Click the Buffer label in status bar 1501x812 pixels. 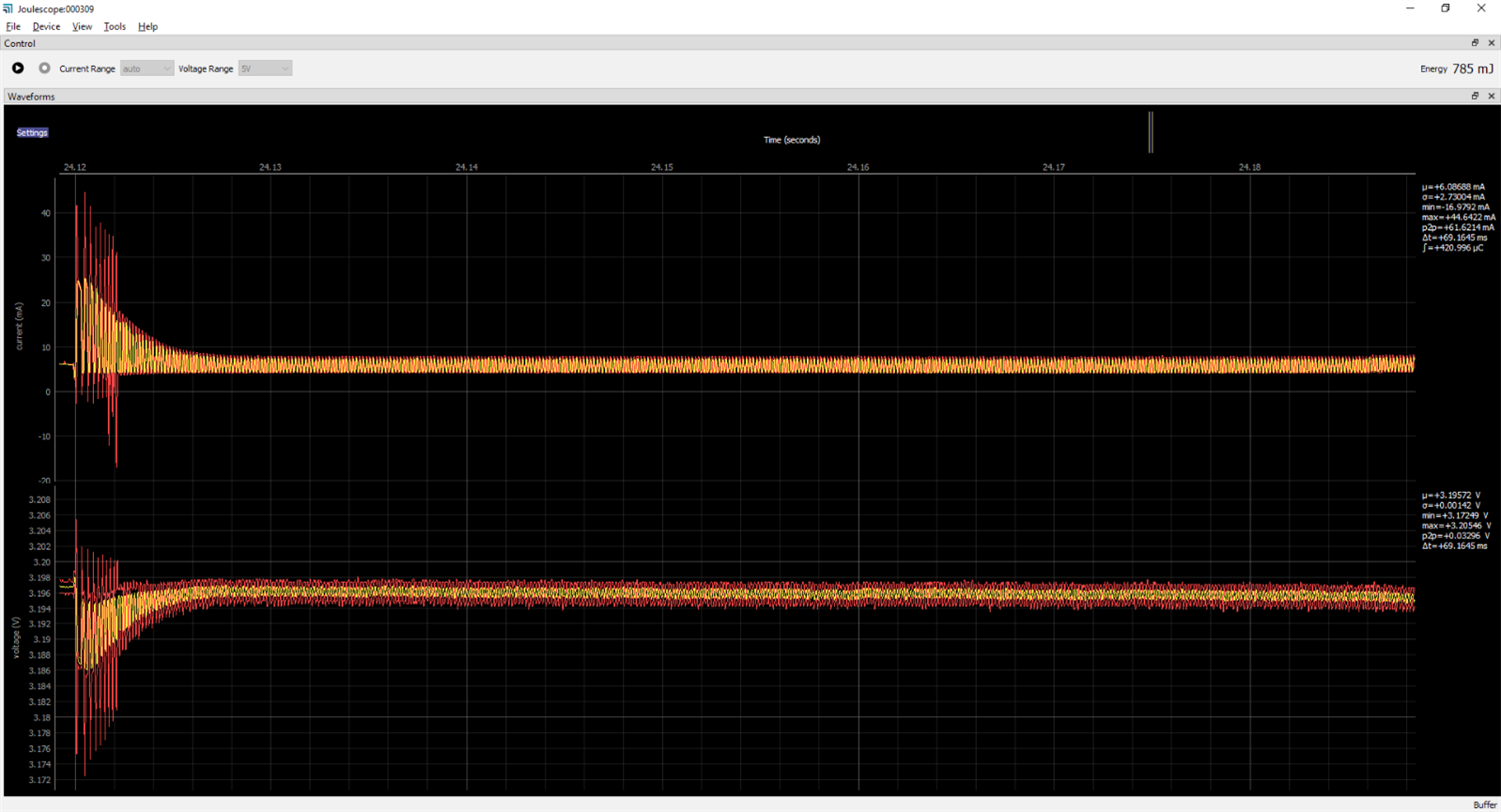(1484, 804)
